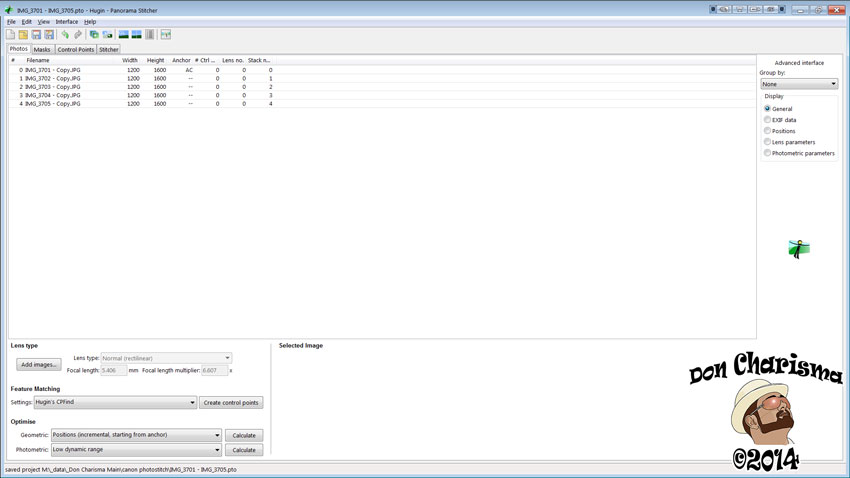Click the Add images toolbar icon
The height and width of the screenshot is (478, 850).
coord(94,35)
